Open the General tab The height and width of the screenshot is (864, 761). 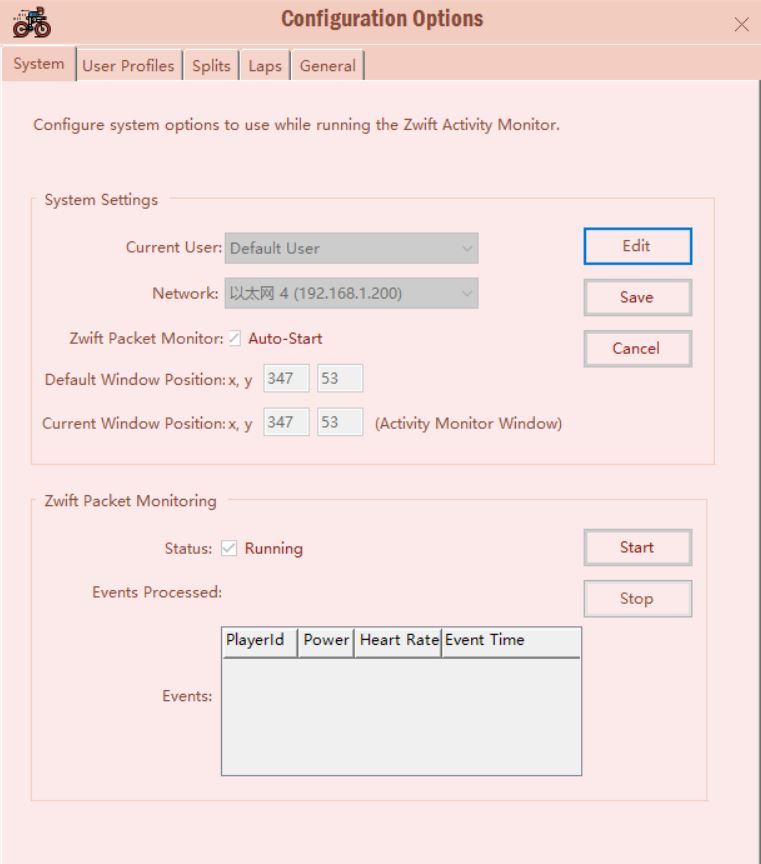pos(327,66)
